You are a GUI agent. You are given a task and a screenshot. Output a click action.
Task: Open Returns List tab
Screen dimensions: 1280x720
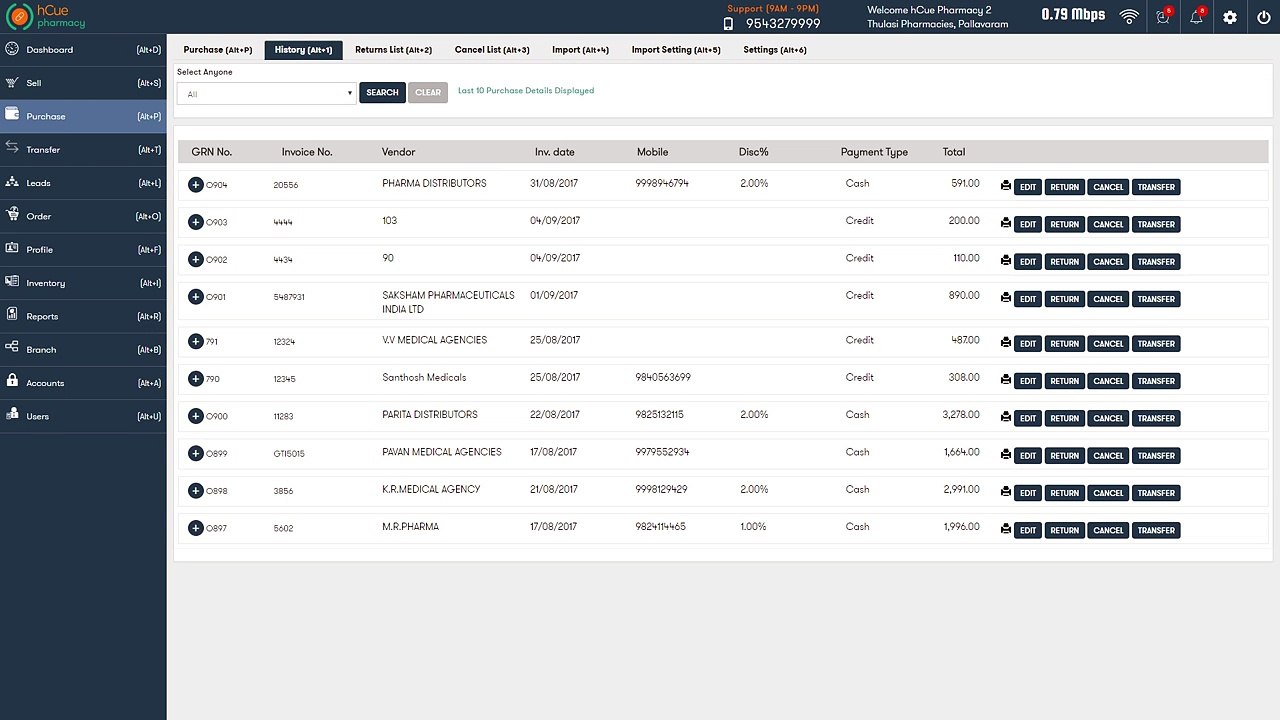point(393,50)
